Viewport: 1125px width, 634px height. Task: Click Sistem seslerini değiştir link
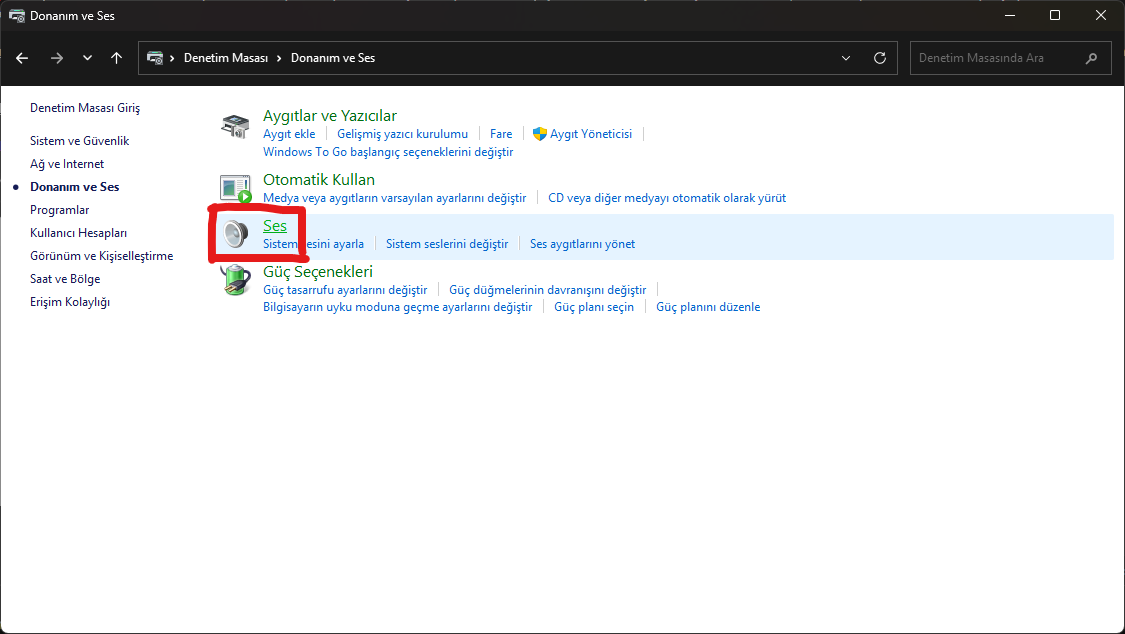click(x=447, y=244)
